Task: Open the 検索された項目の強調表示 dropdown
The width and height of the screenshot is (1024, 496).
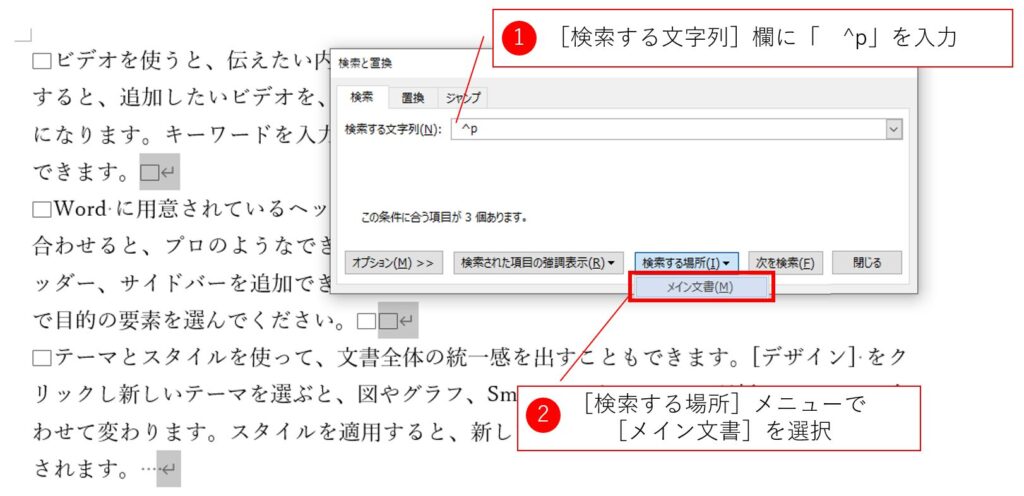Action: pos(539,263)
